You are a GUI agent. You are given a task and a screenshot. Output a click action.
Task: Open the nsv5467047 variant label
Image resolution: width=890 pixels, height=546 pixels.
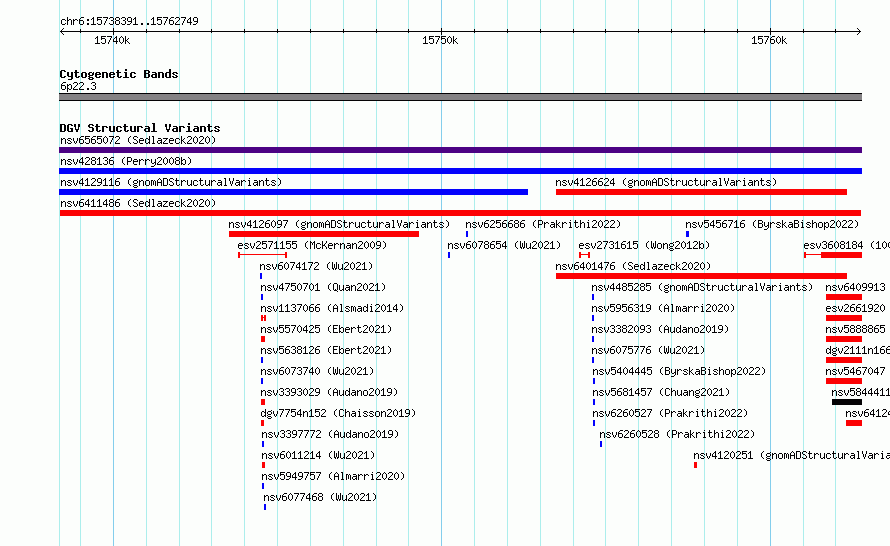(855, 371)
